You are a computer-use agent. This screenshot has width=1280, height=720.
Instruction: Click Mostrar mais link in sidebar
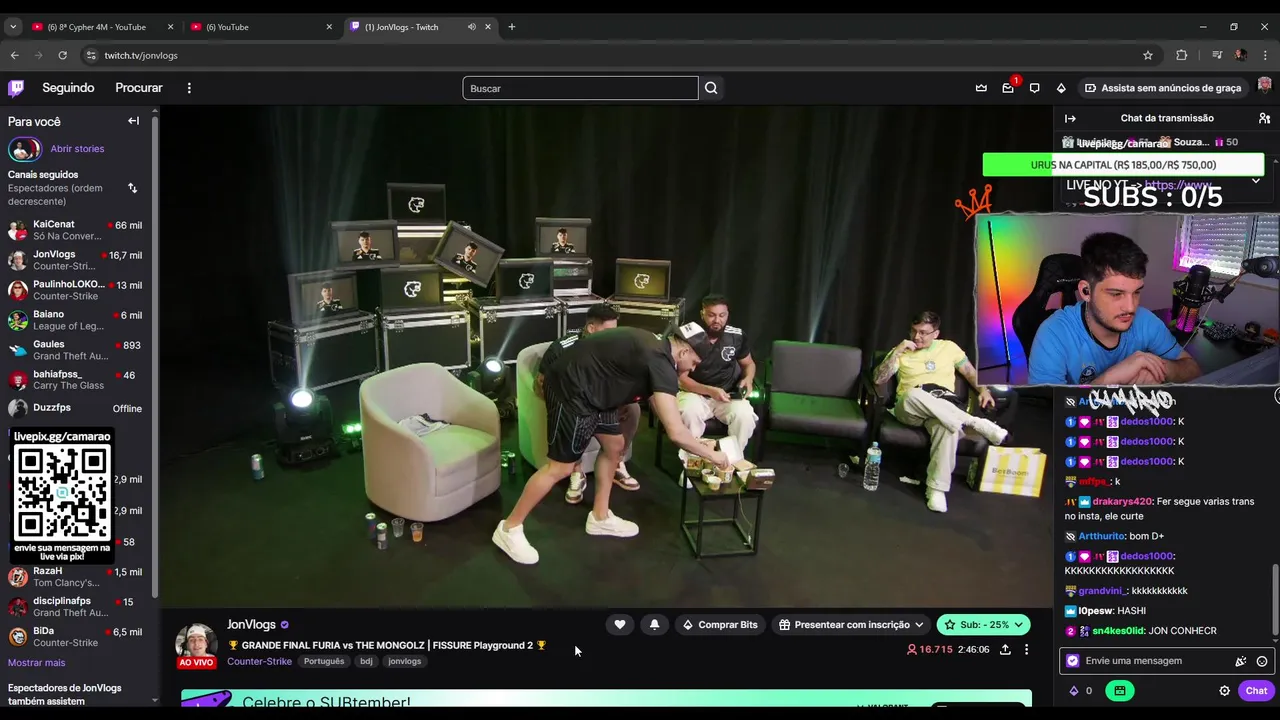[x=36, y=663]
